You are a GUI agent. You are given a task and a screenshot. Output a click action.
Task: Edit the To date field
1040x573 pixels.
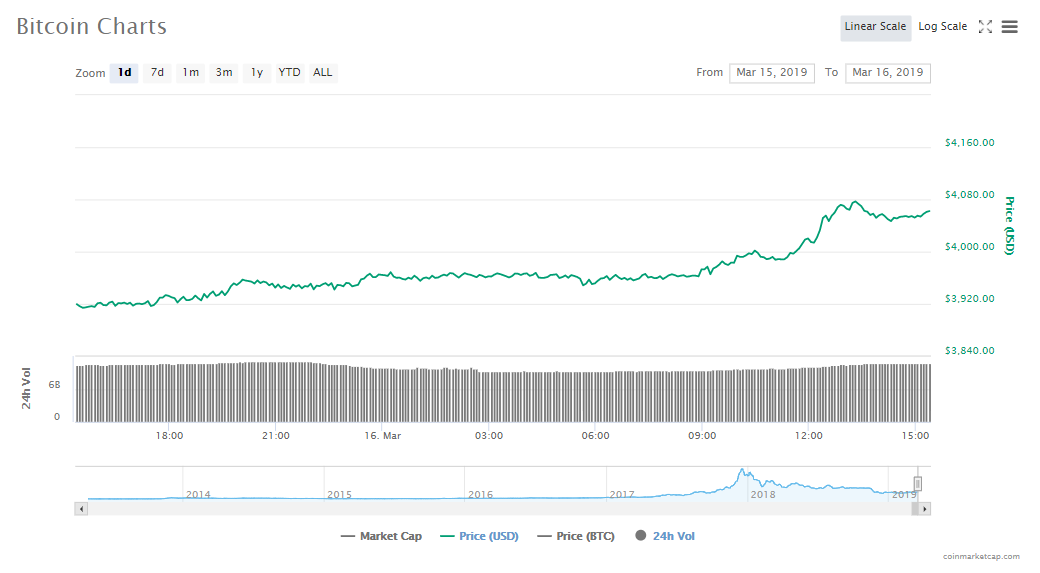pyautogui.click(x=887, y=73)
